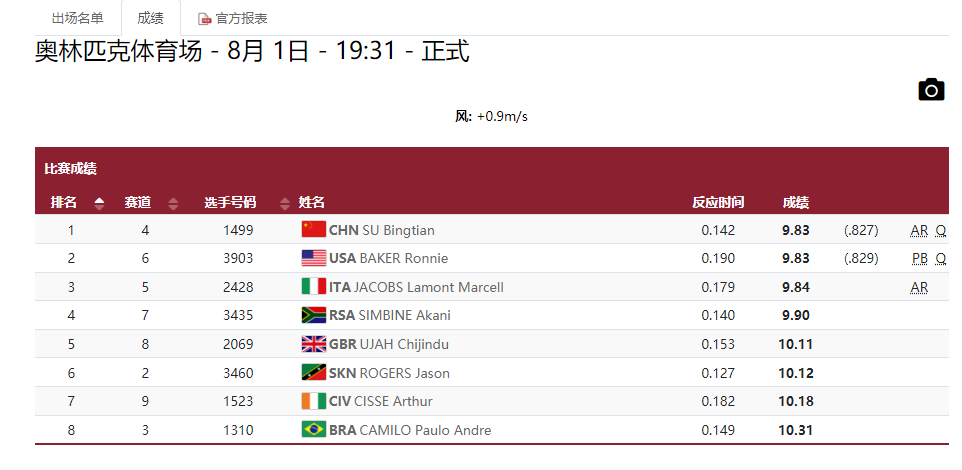962x470 pixels.
Task: Click the Brazil flag beside CAMILO
Action: [x=314, y=429]
